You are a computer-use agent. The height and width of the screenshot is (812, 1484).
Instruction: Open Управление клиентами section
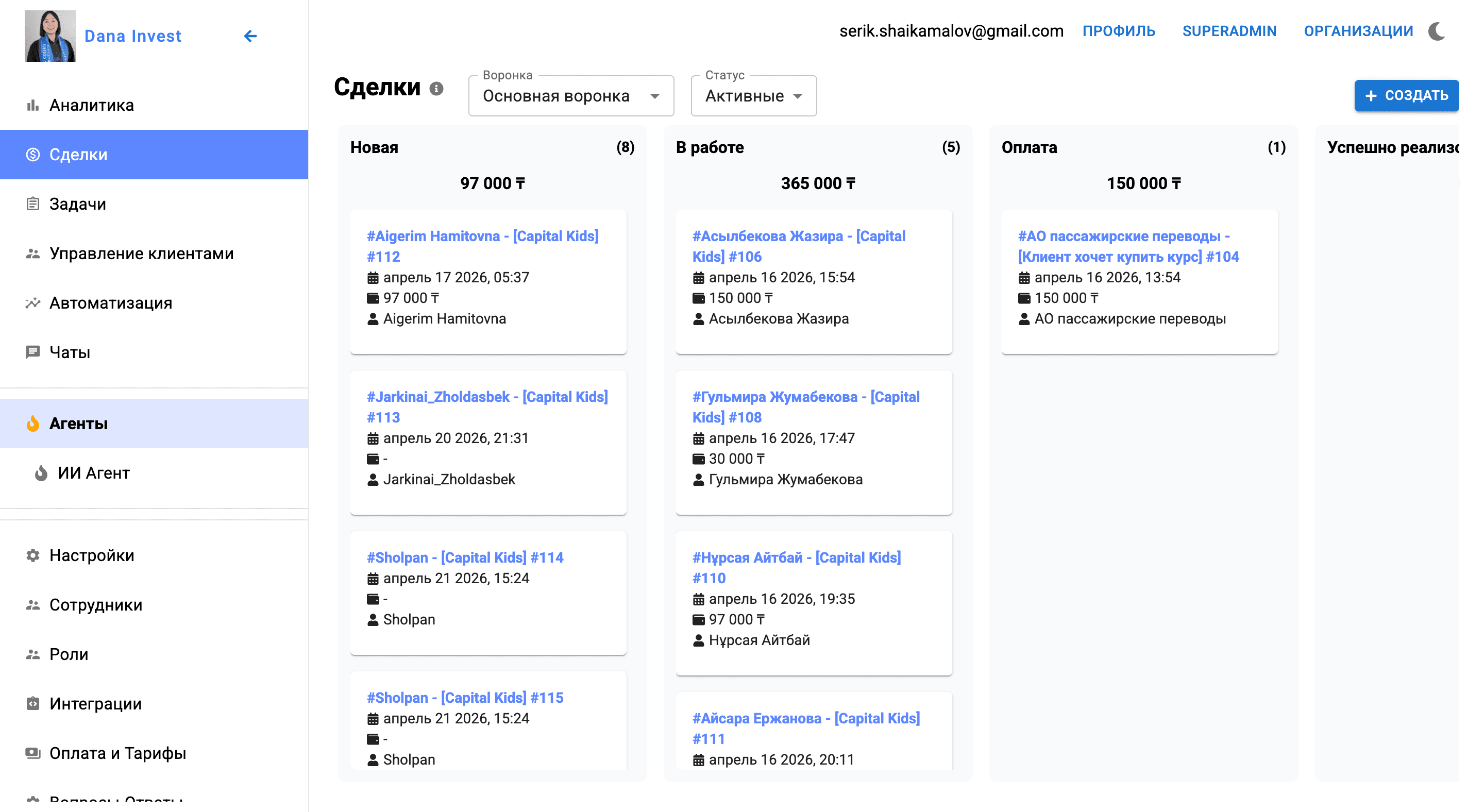(154, 253)
